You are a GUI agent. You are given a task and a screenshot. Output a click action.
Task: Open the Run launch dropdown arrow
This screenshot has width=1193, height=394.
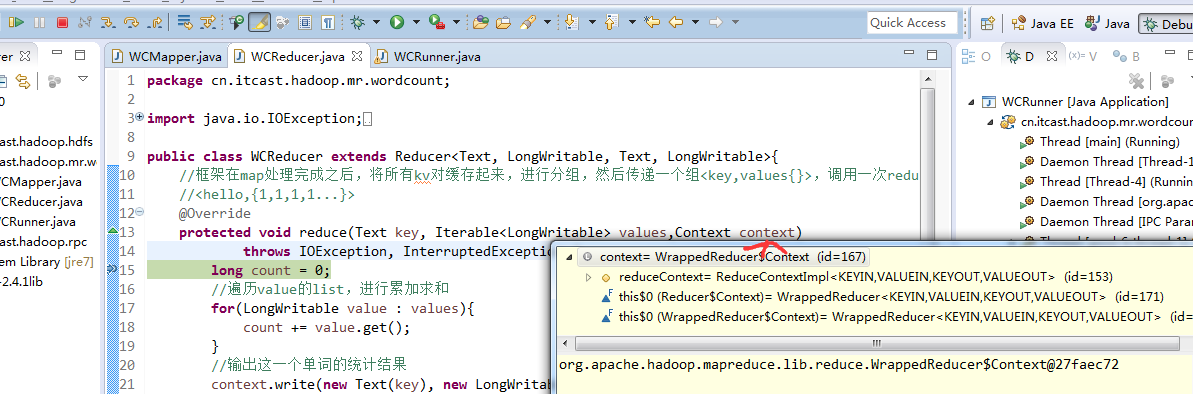point(415,23)
